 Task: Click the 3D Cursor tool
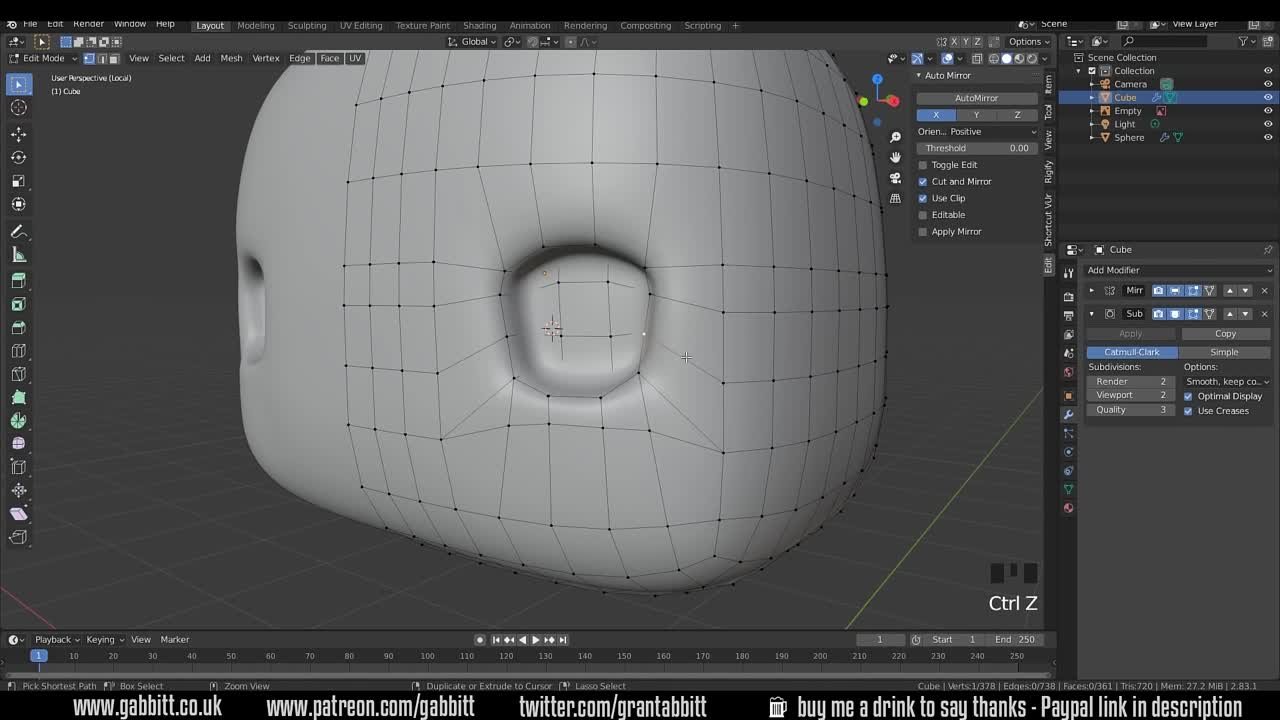[x=18, y=108]
